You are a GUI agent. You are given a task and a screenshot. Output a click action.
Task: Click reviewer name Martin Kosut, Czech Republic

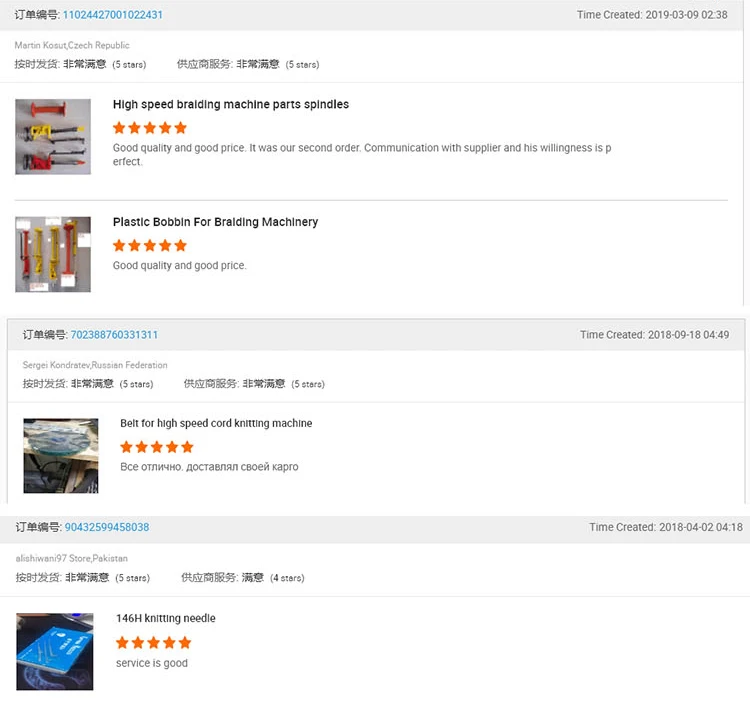coord(72,45)
